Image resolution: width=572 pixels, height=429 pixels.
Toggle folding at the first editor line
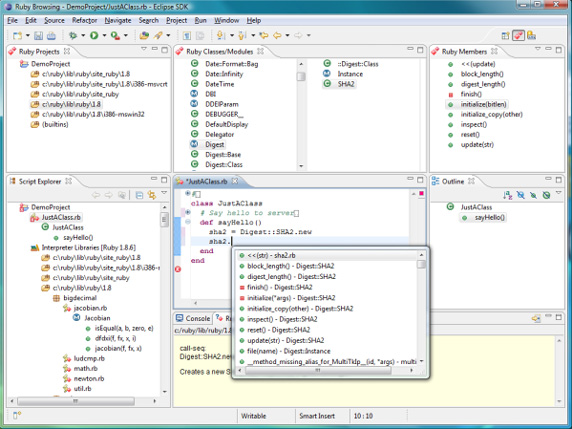188,193
